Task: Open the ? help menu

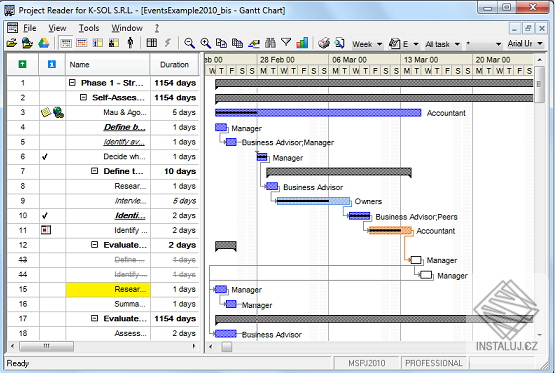Action: pos(157,28)
